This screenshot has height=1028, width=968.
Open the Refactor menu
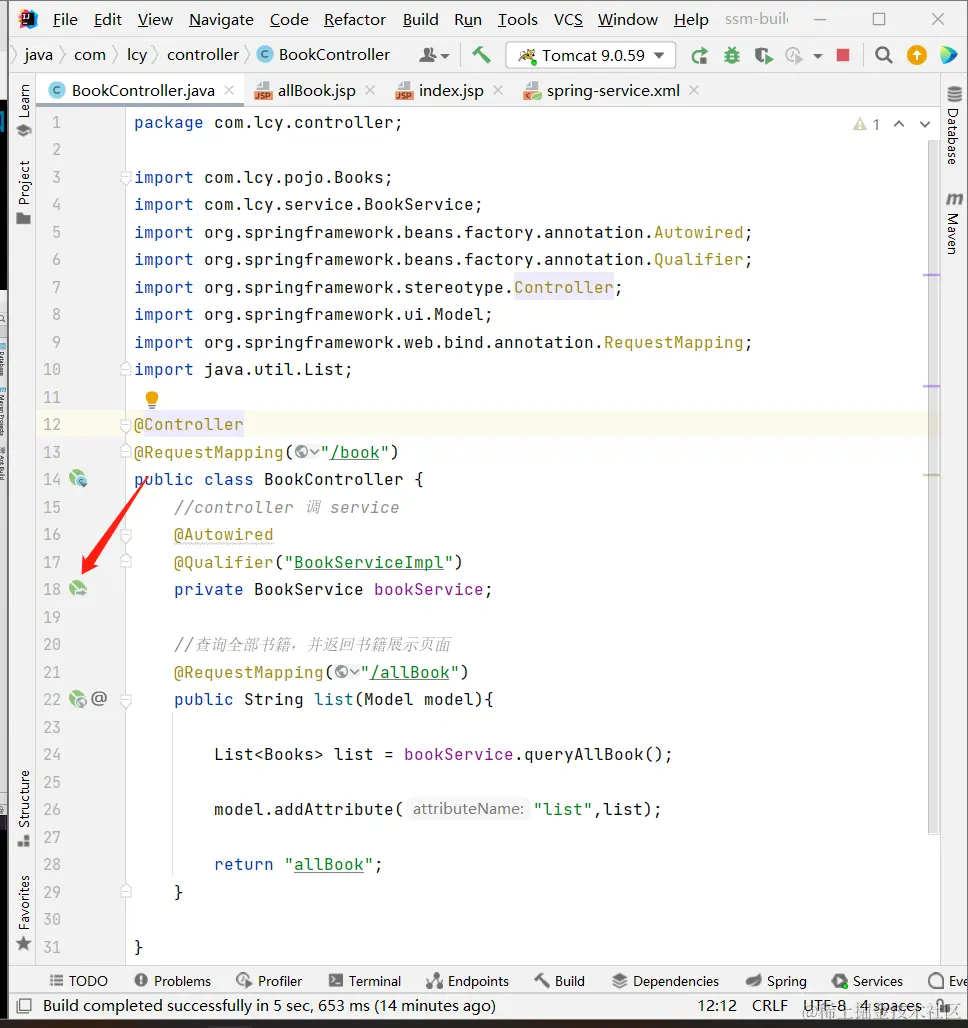pyautogui.click(x=355, y=20)
